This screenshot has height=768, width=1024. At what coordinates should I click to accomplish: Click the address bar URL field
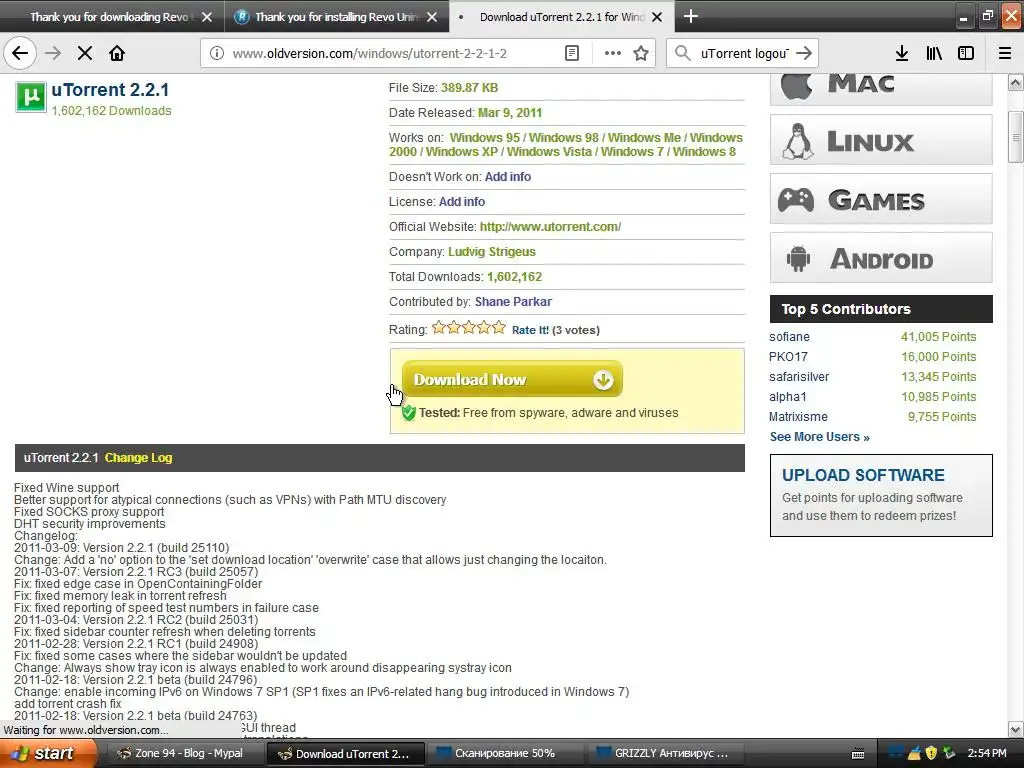pos(392,54)
